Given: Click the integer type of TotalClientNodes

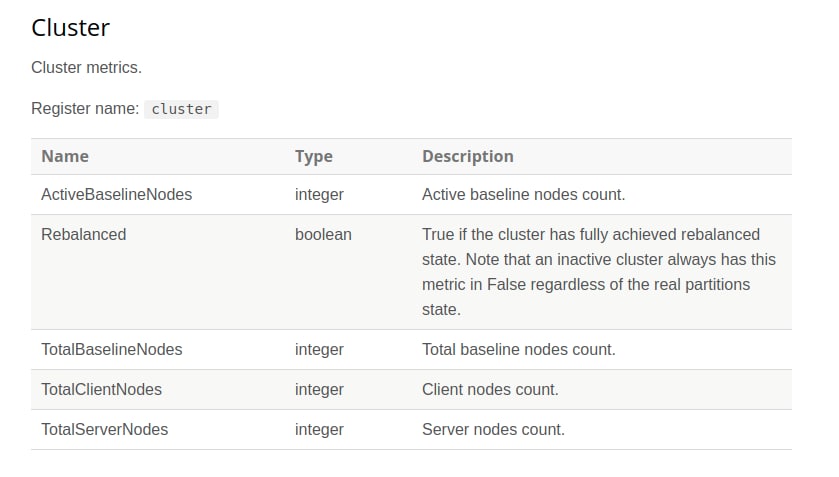Looking at the screenshot, I should click(x=319, y=389).
